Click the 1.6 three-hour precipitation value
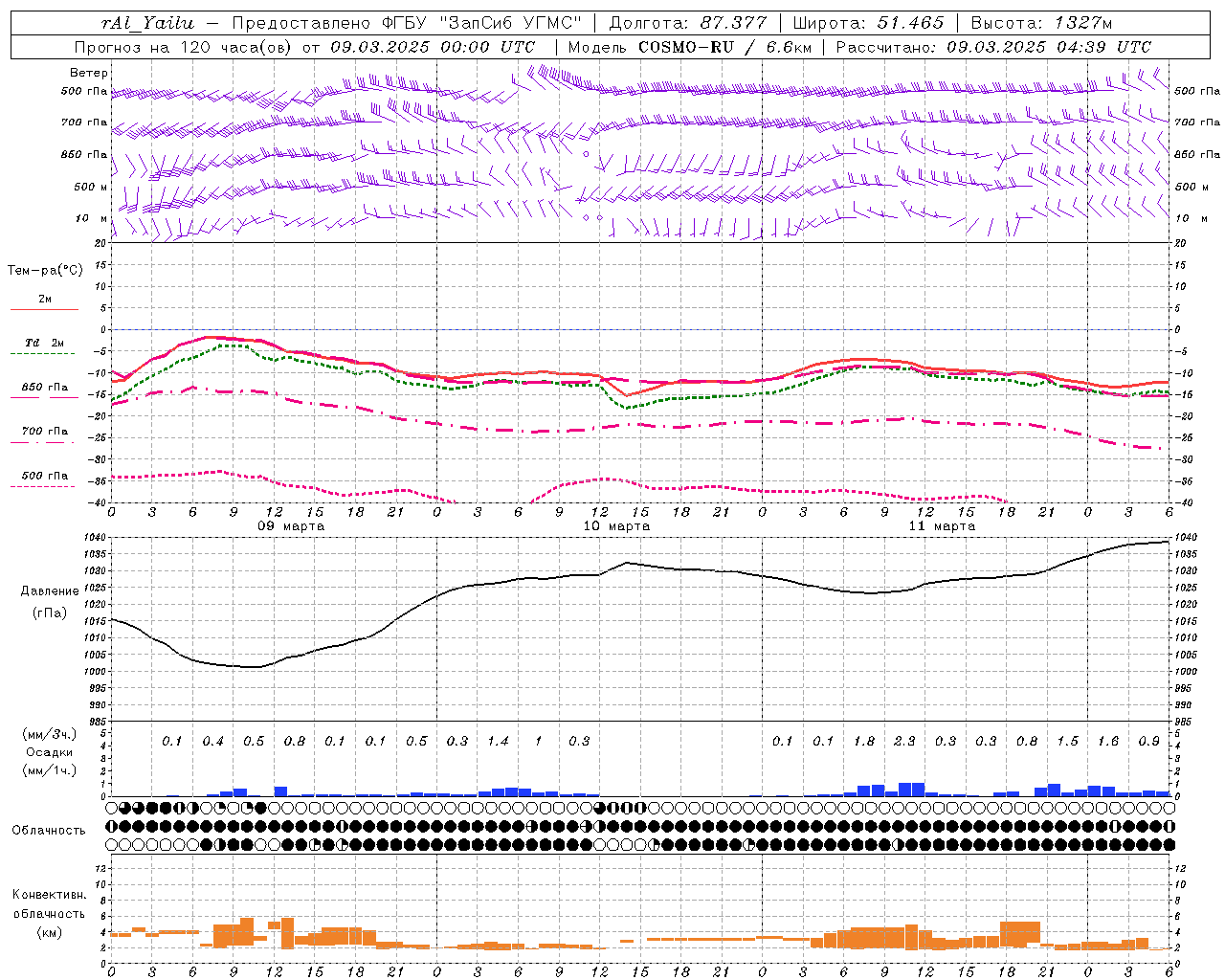The image size is (1225, 980). [1108, 742]
